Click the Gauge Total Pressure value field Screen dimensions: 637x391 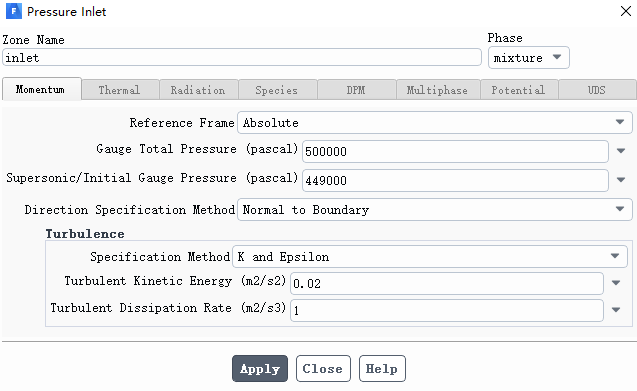click(x=455, y=151)
